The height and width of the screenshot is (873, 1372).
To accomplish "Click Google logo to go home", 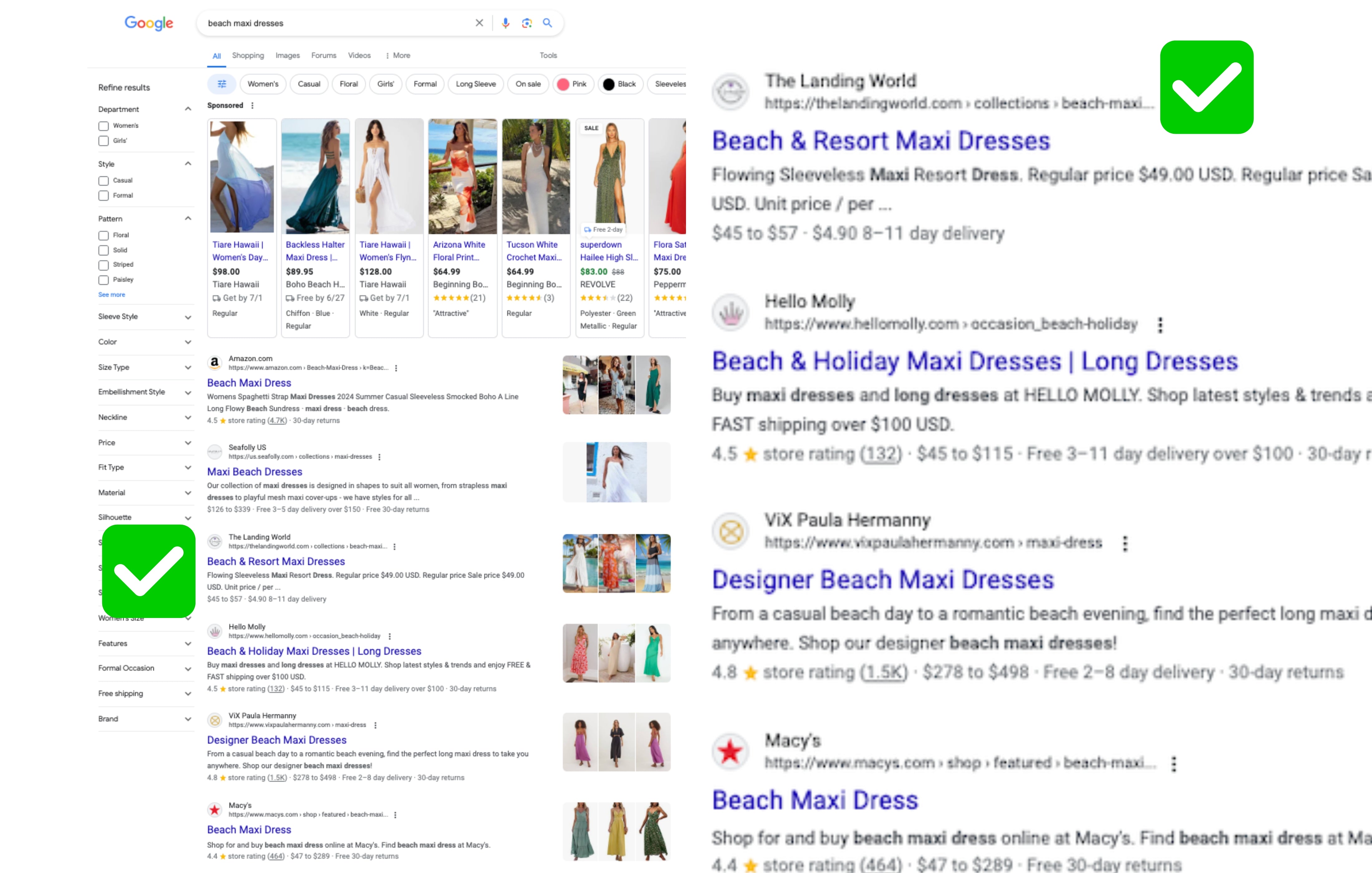I will [x=149, y=23].
